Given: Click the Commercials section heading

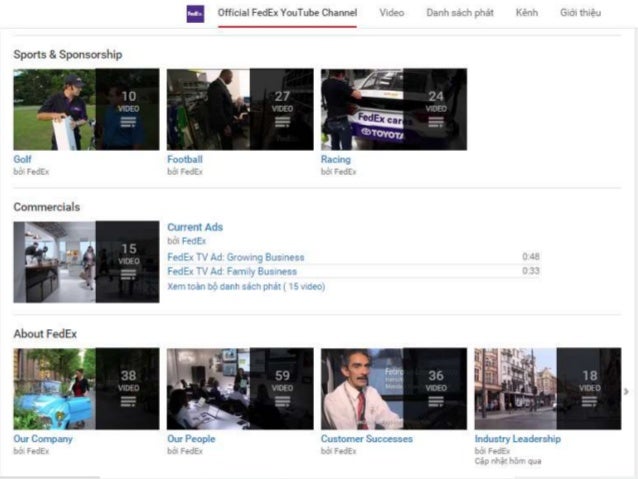Looking at the screenshot, I should click(47, 207).
